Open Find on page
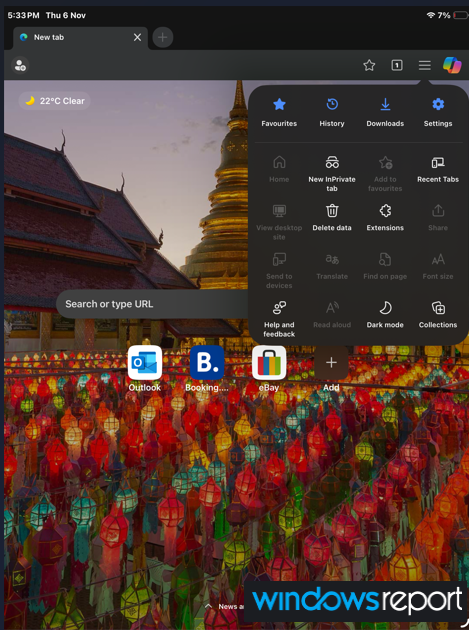Image resolution: width=469 pixels, height=630 pixels. (385, 266)
